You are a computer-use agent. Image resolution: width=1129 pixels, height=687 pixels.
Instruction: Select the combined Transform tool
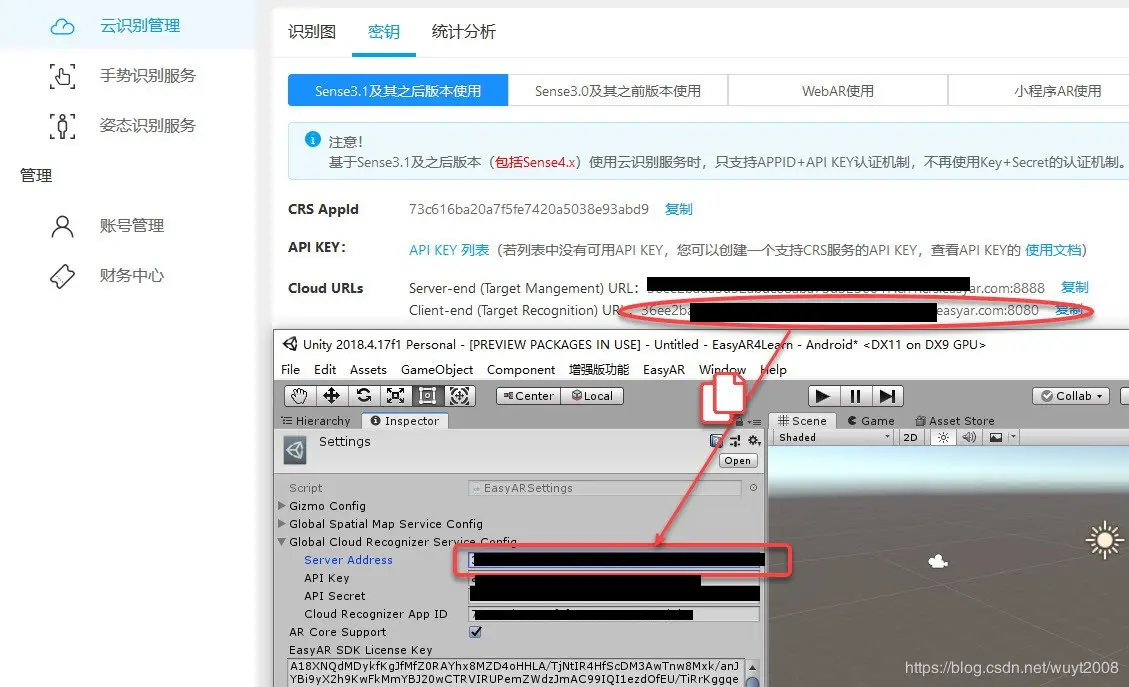(x=459, y=396)
